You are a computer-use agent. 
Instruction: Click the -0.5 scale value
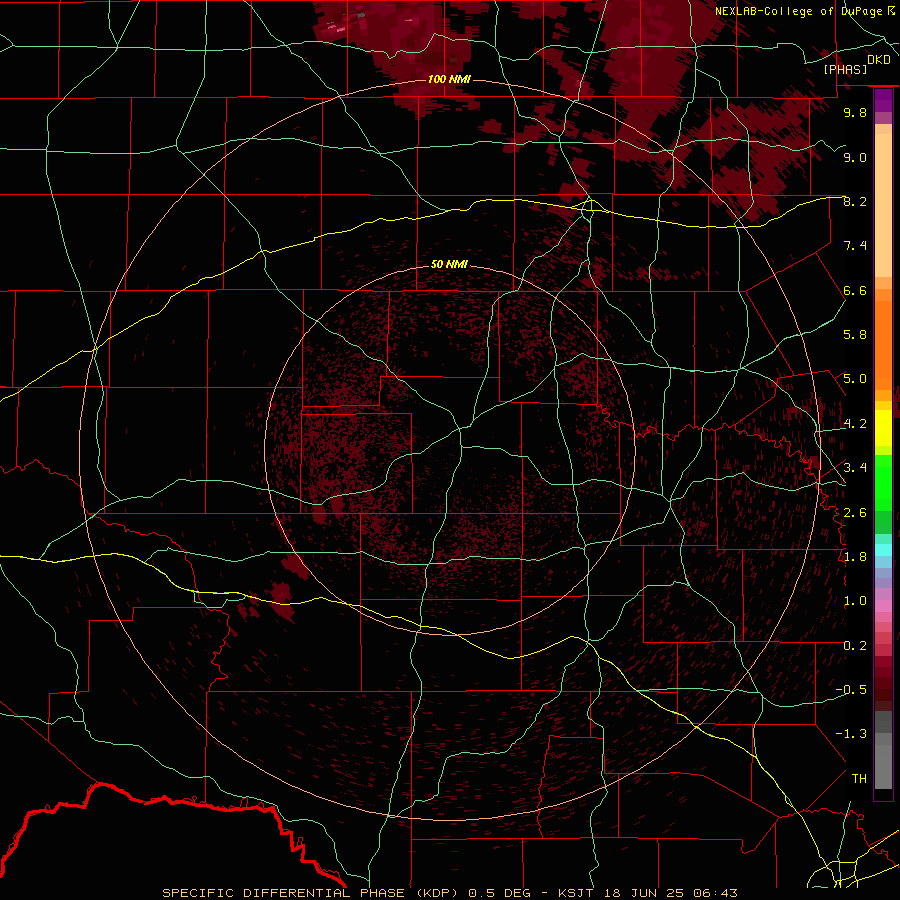tap(851, 690)
